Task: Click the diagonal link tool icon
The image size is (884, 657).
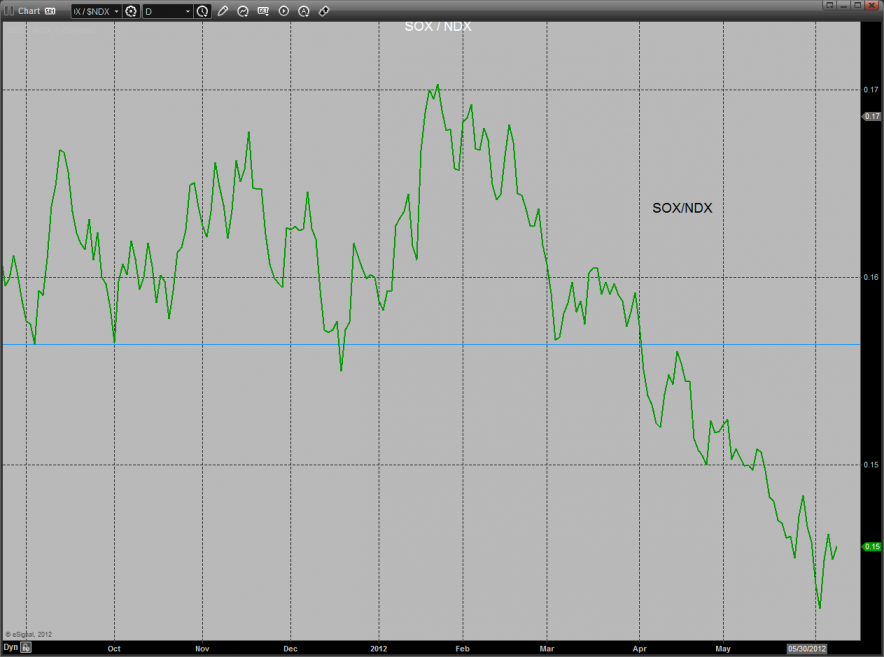Action: [323, 11]
